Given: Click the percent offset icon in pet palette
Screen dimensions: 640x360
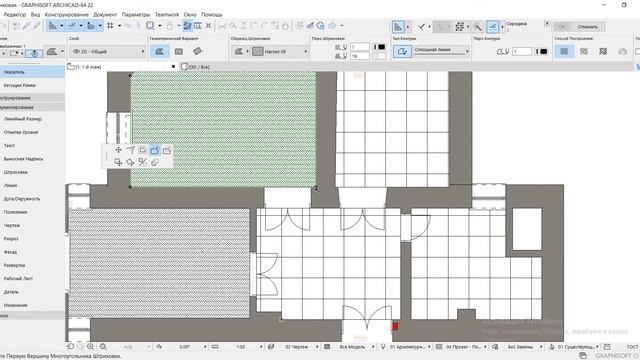Looking at the screenshot, I should point(142,162).
